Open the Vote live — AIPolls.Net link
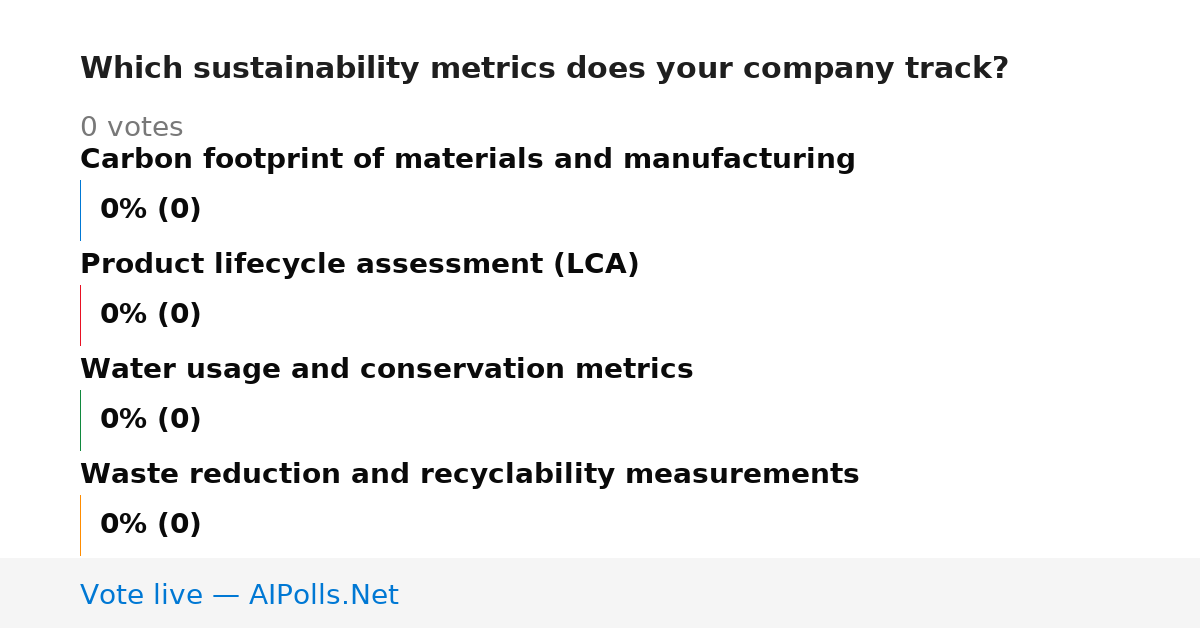1200x628 pixels. 239,595
